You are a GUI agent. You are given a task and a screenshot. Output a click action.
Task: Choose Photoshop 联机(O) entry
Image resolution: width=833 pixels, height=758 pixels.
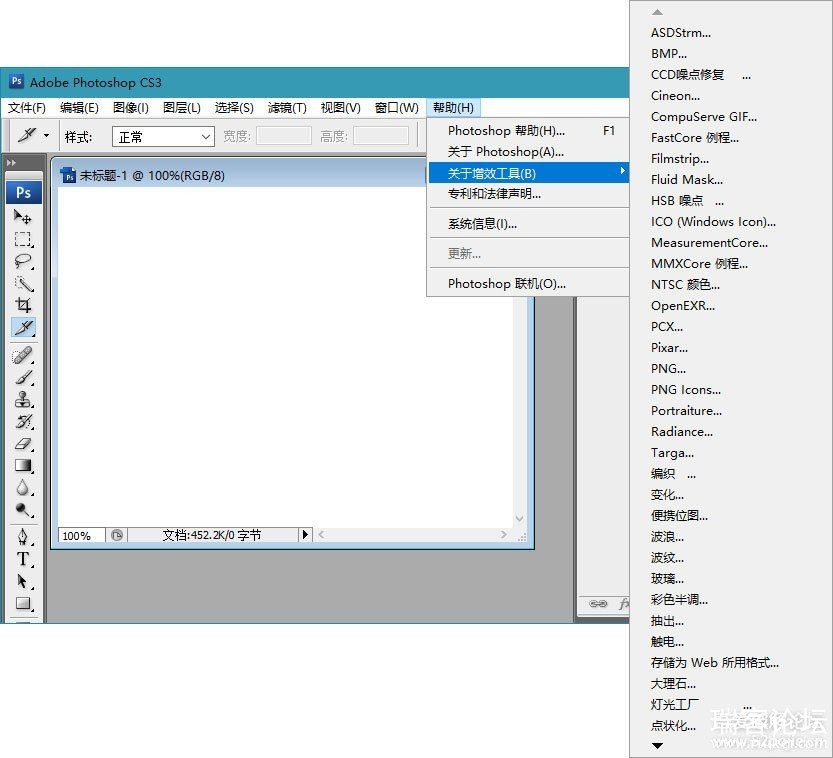pyautogui.click(x=528, y=284)
